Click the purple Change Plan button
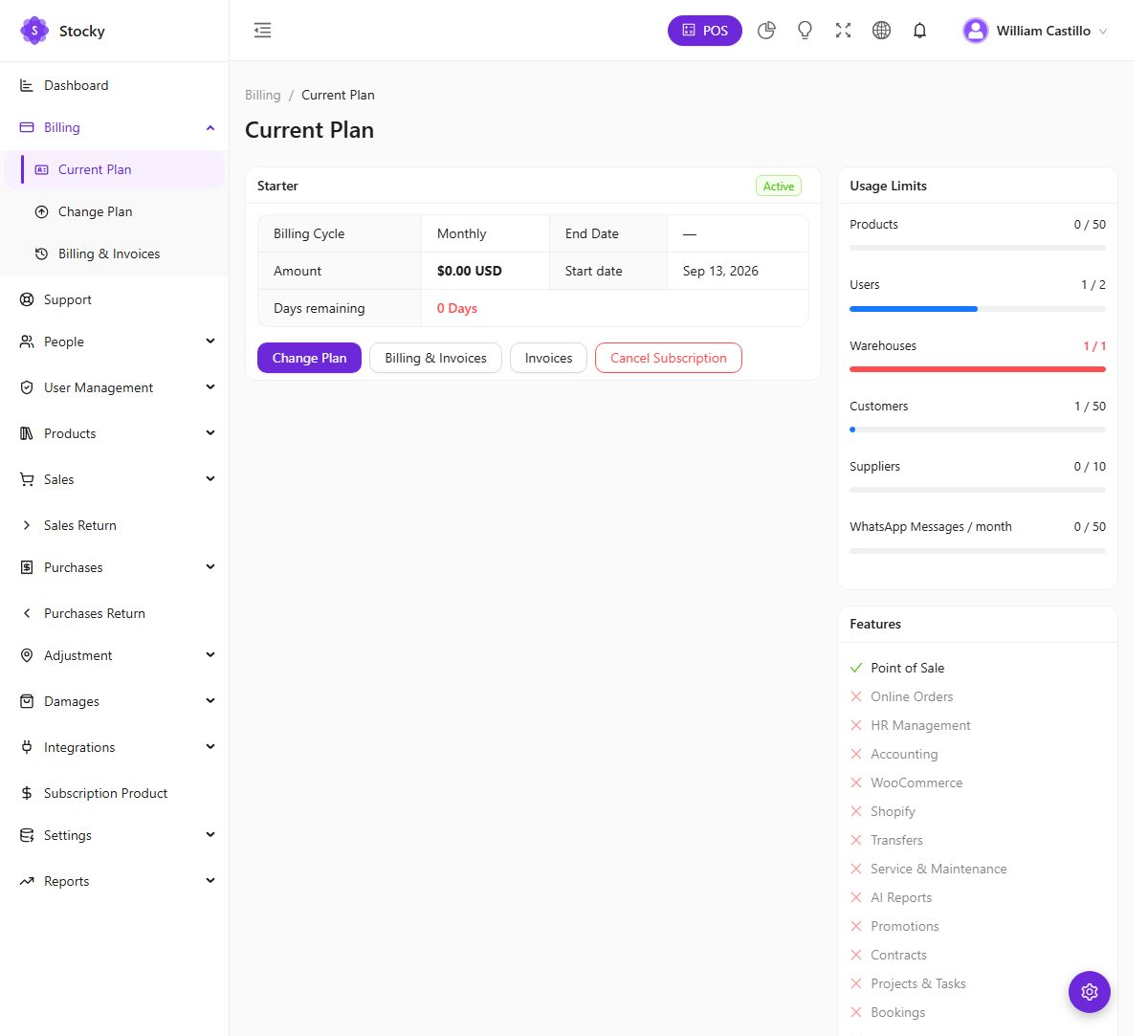1148x1036 pixels. 309,358
